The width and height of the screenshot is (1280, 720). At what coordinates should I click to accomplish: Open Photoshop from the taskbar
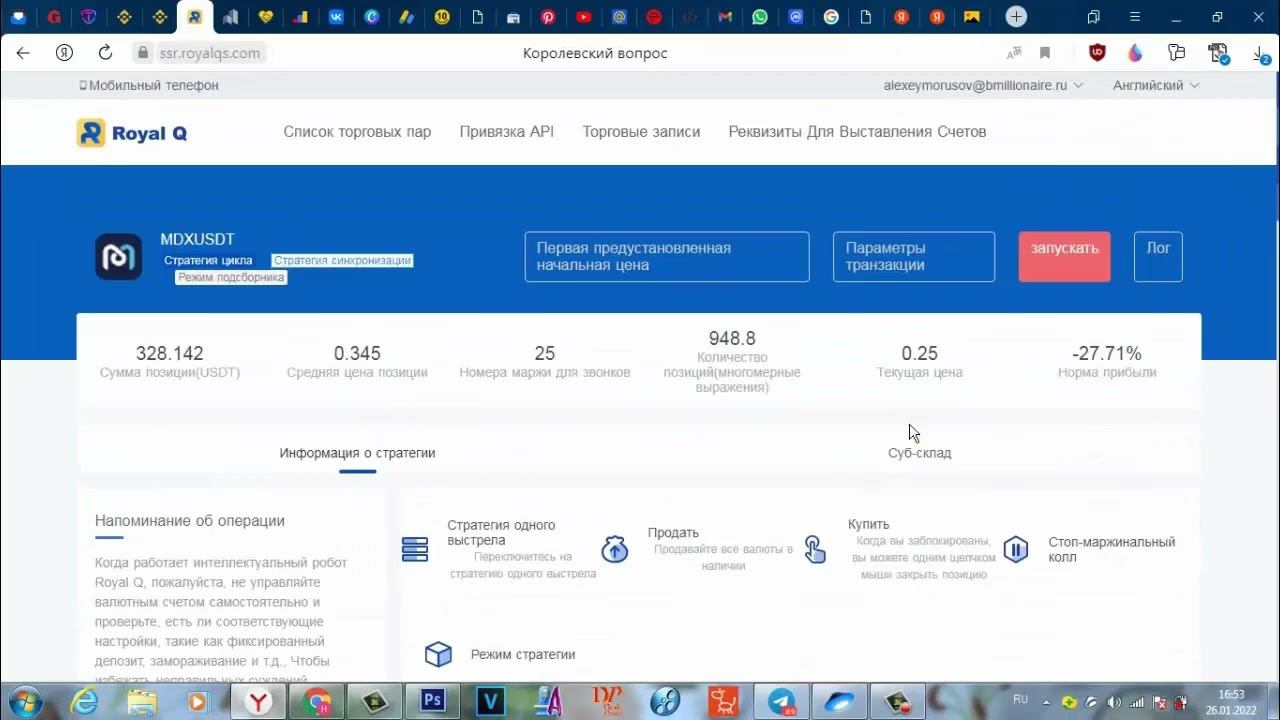(x=433, y=701)
